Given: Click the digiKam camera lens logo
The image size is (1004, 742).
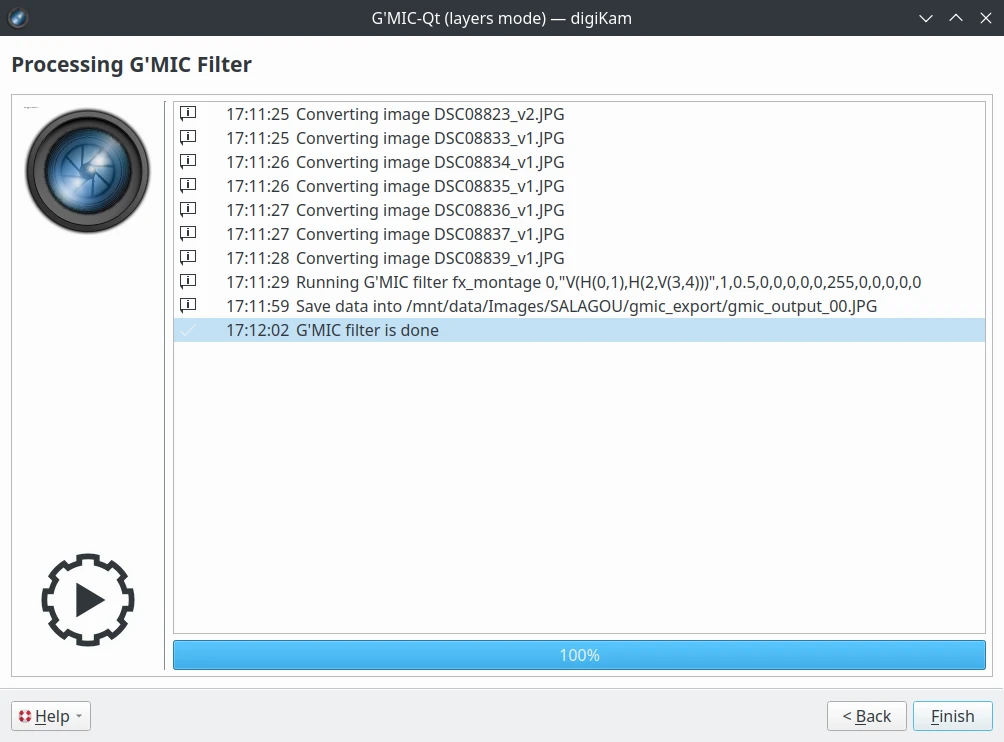Looking at the screenshot, I should 88,171.
